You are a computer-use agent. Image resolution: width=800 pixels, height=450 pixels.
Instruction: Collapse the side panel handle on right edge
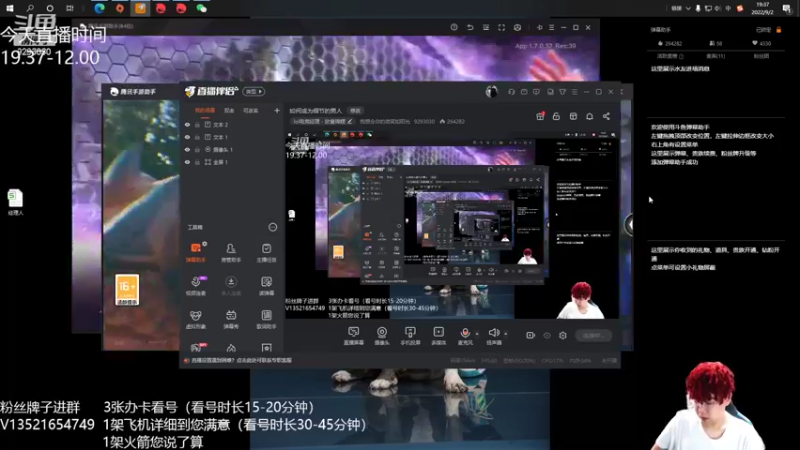coord(630,224)
